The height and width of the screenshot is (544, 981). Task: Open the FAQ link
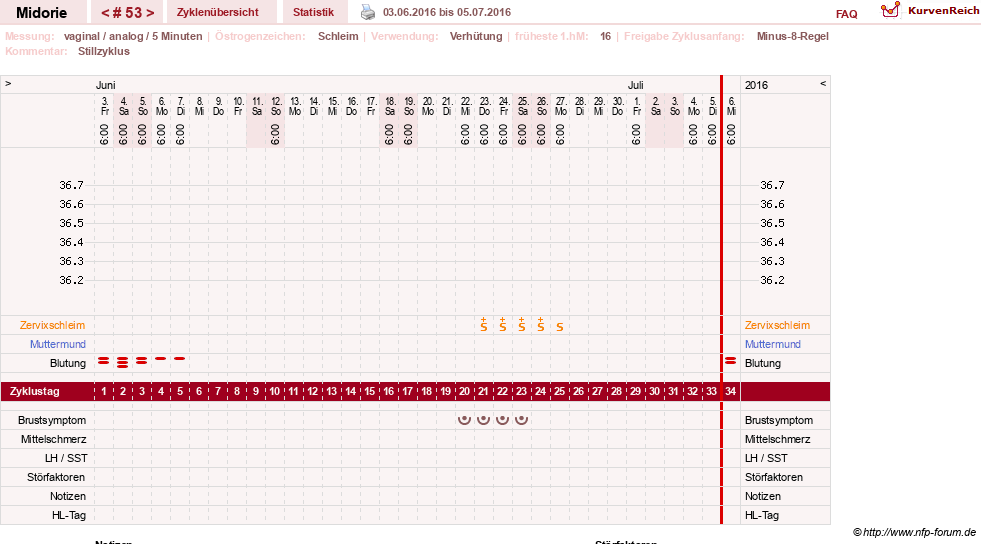(x=846, y=14)
